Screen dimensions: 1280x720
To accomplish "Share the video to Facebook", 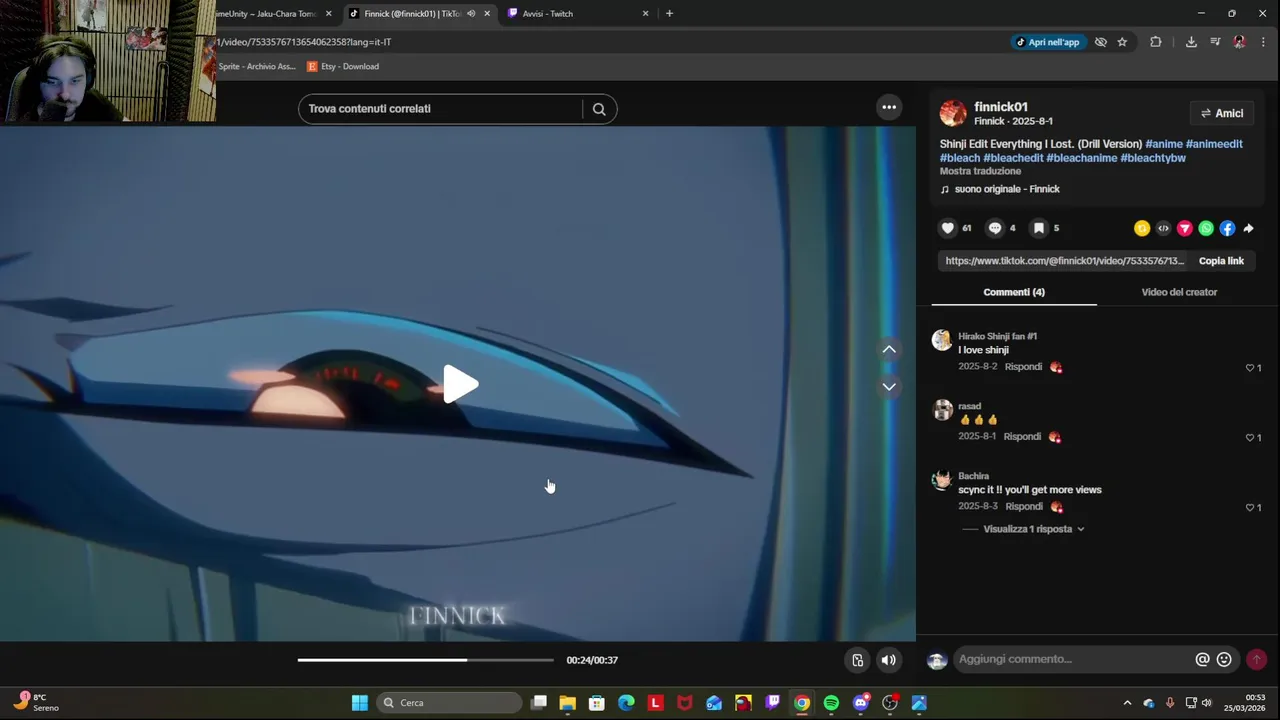I will click(1227, 228).
